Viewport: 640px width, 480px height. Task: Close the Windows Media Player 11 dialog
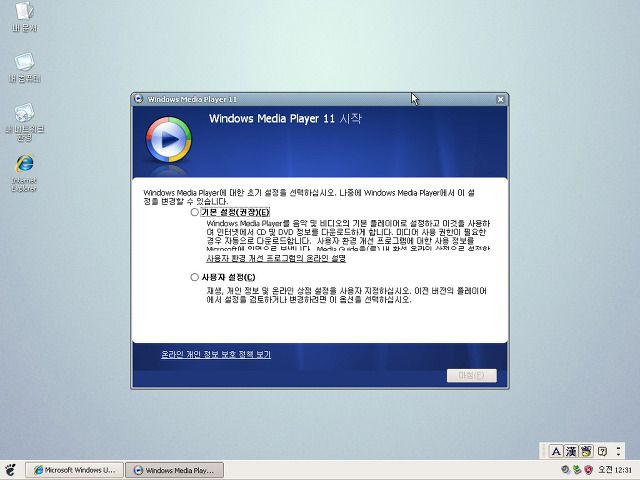click(500, 99)
